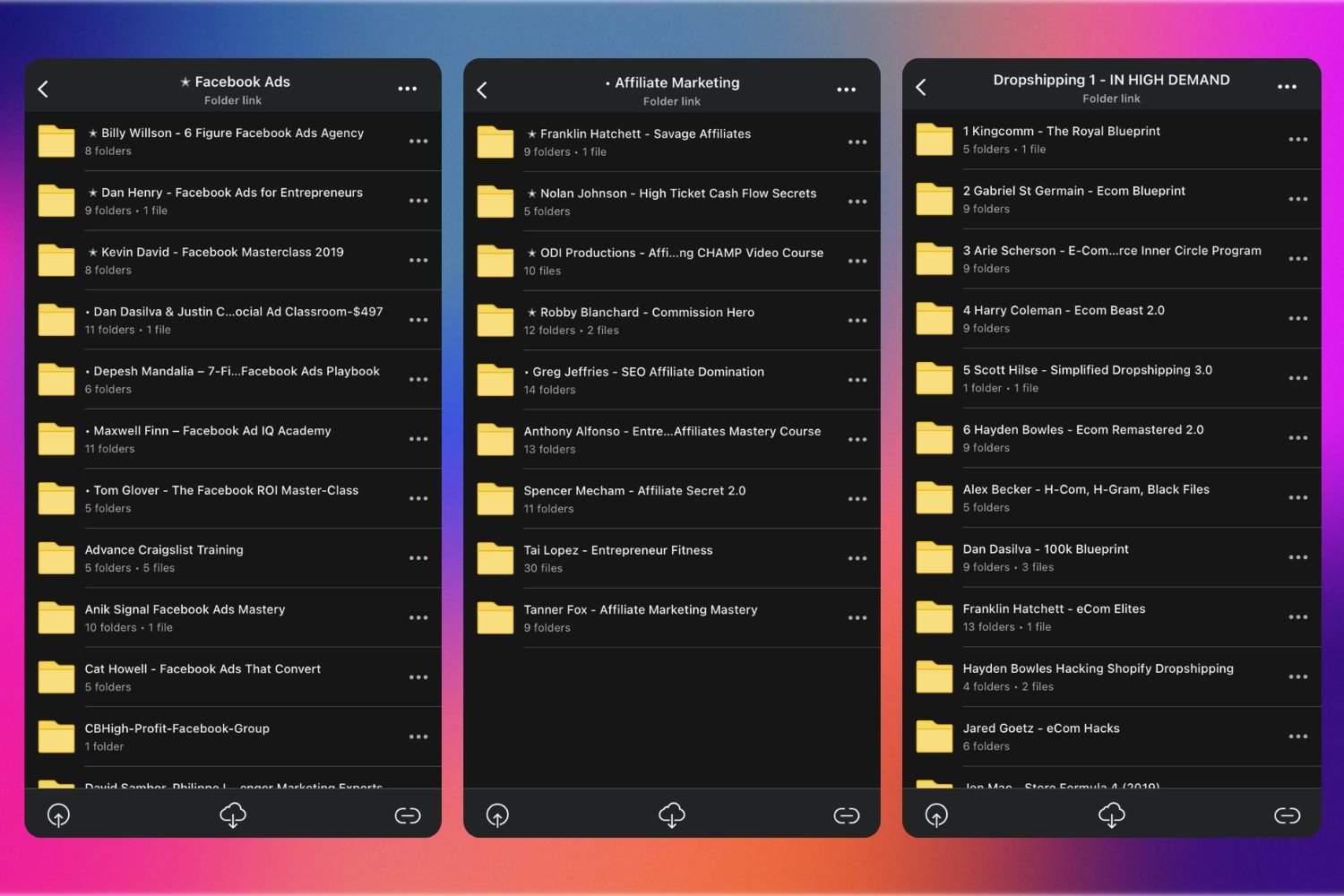Screen dimensions: 1344x896
Task: Open options for Dan Dasilva 100k Blueprint
Action: [1298, 557]
